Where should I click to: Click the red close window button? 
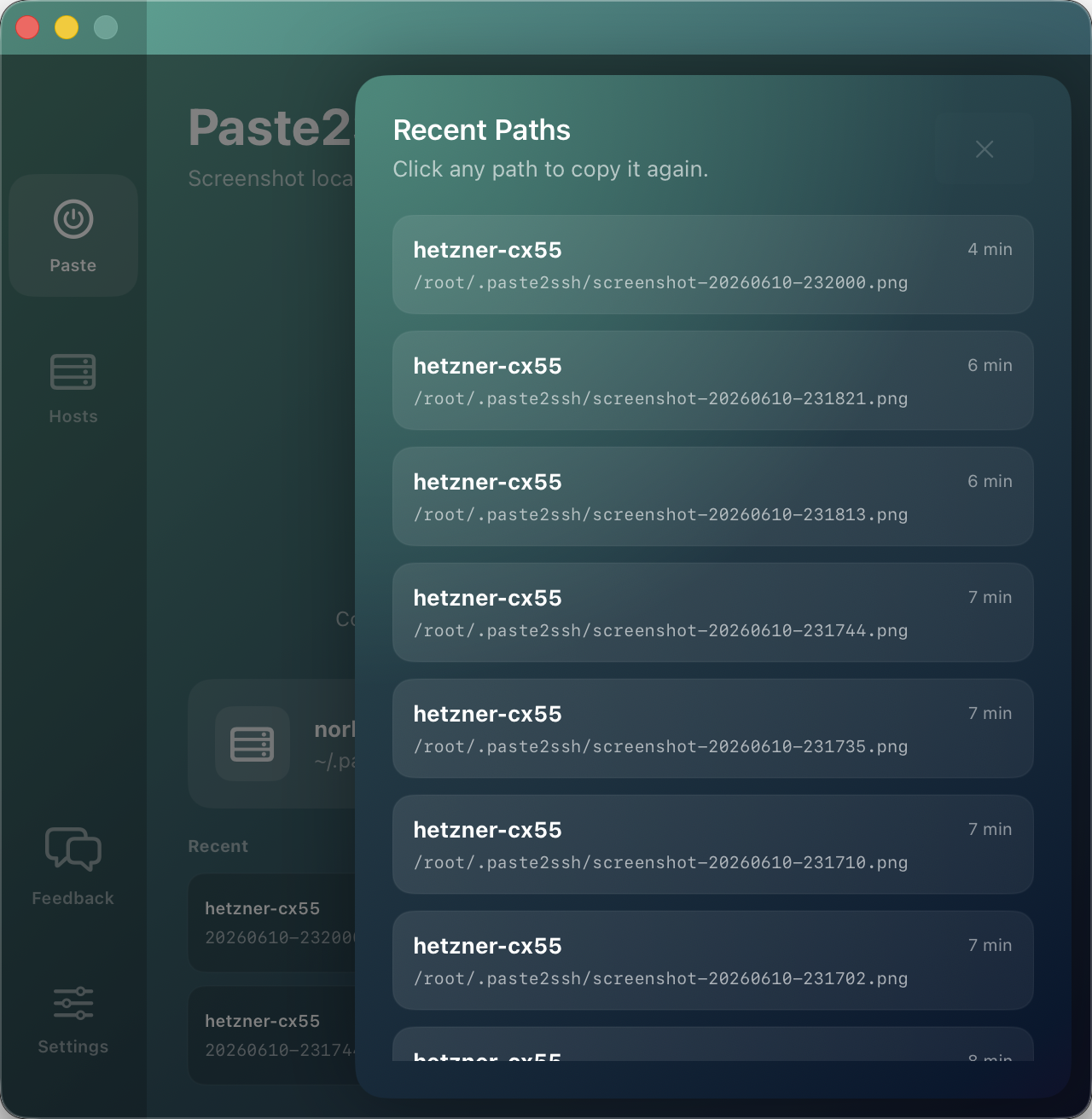[x=27, y=27]
